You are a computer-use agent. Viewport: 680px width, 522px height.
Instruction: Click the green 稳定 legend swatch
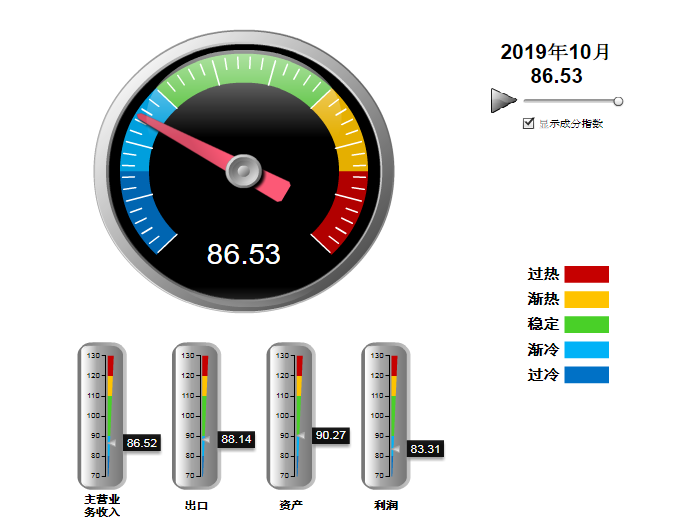point(586,325)
